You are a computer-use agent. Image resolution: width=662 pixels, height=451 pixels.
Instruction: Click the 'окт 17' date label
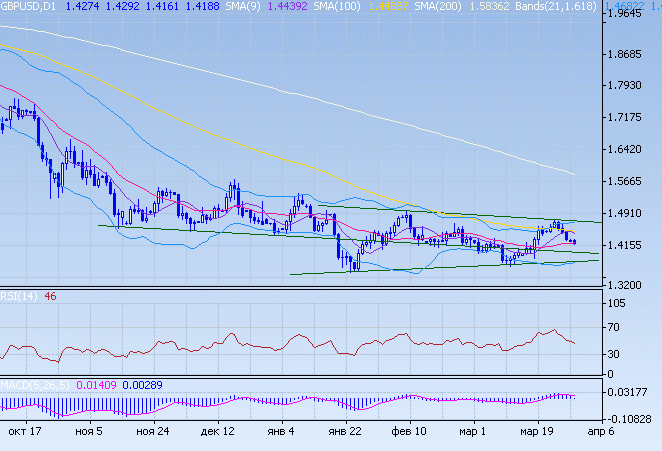pos(24,432)
